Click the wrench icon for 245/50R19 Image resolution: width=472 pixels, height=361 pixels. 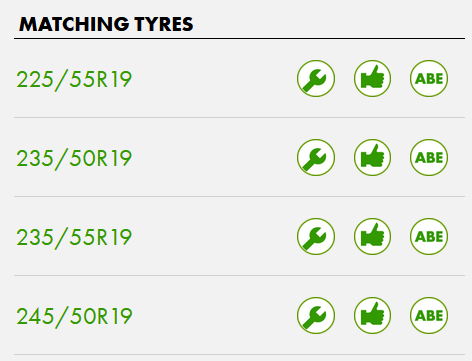pos(316,316)
